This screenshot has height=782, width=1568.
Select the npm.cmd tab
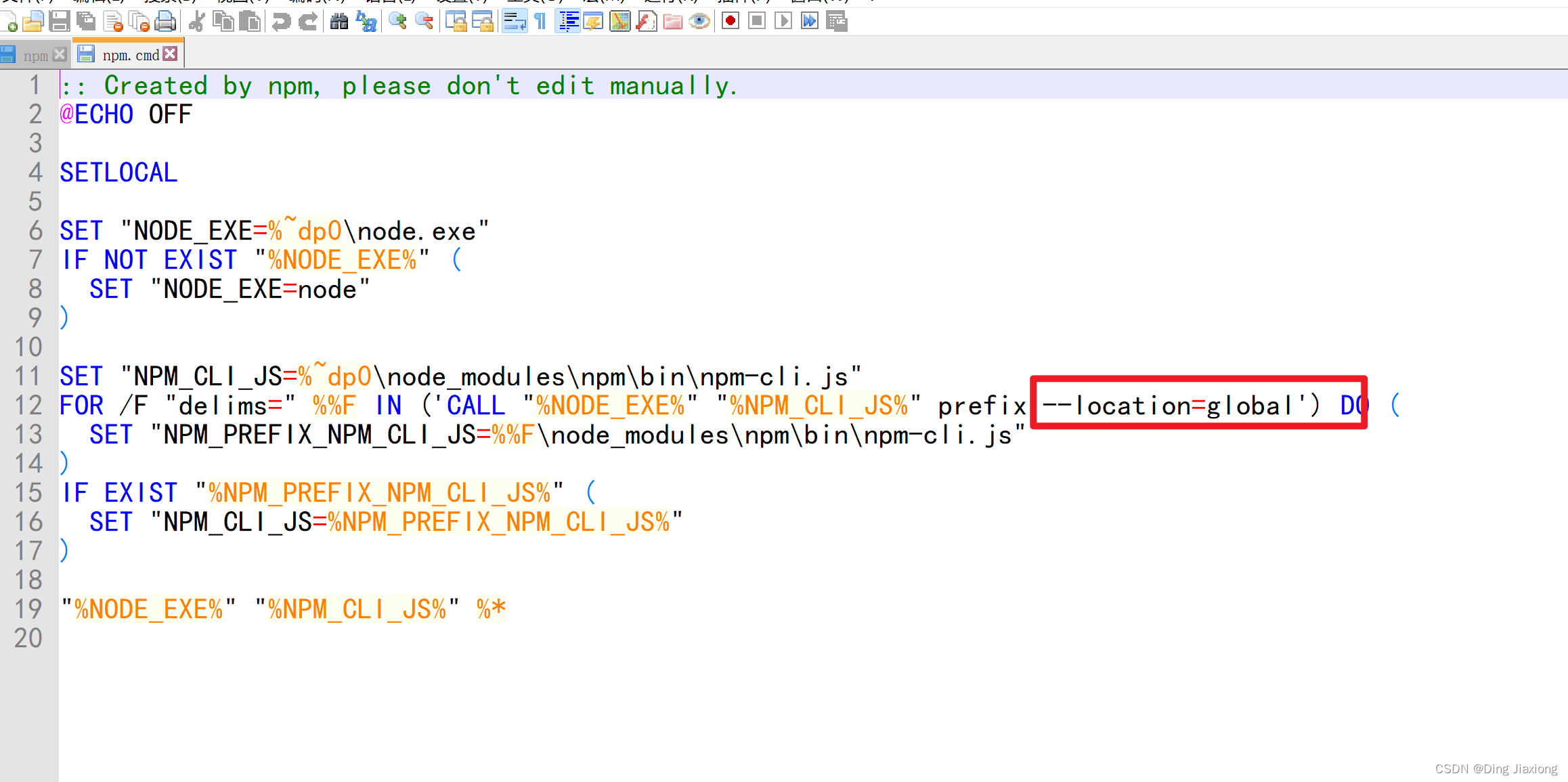pyautogui.click(x=130, y=56)
